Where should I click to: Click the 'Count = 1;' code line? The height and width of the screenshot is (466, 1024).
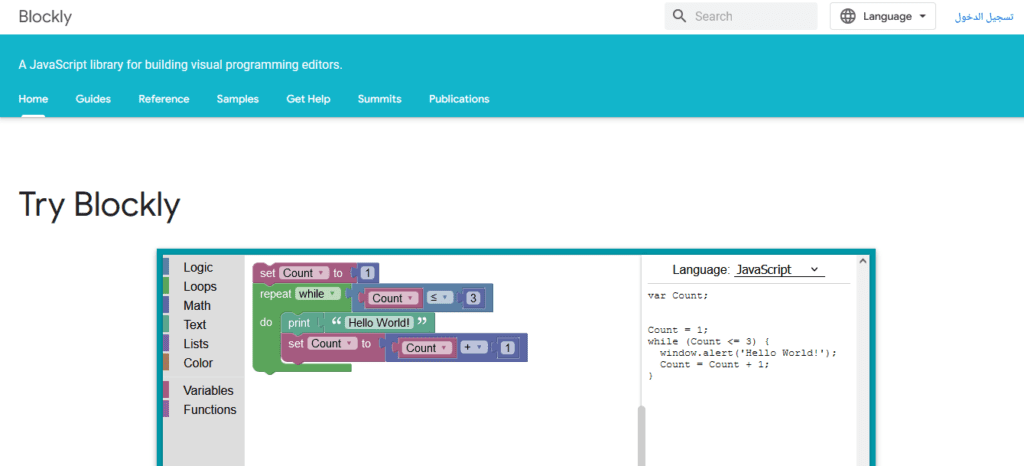pos(677,330)
